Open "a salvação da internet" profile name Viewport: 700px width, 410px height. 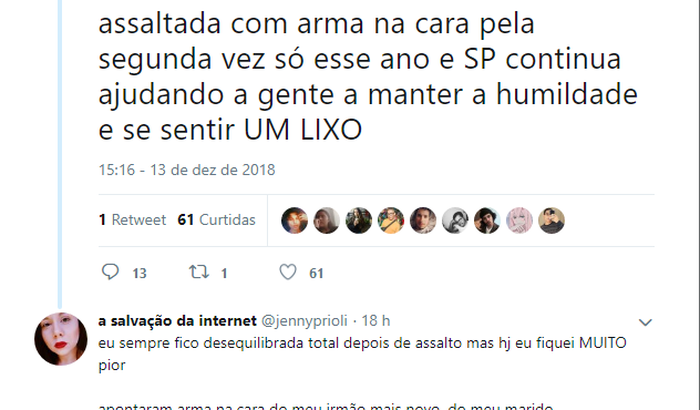[x=177, y=321]
